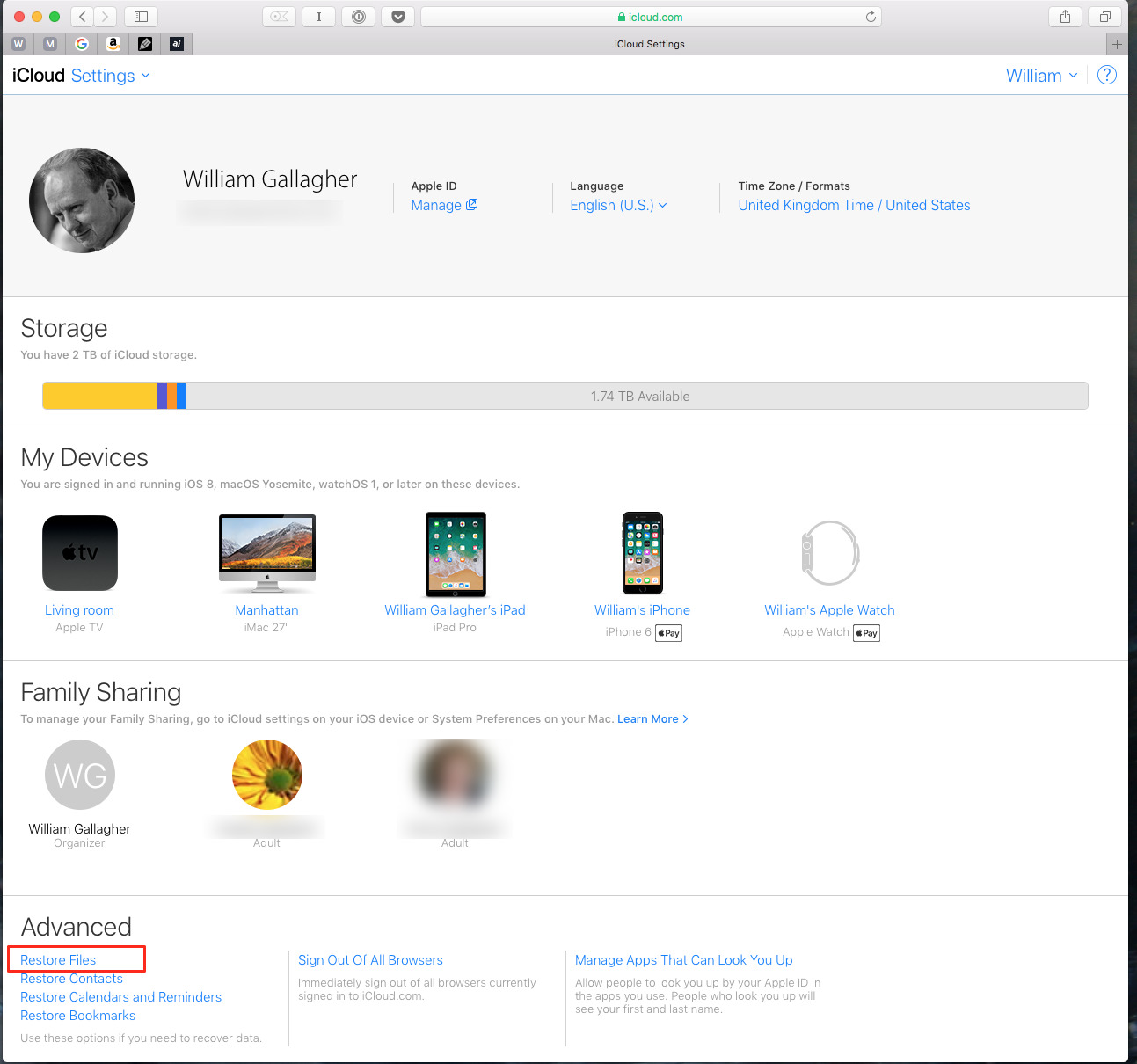Open the pinned 'ai' tab
This screenshot has width=1137, height=1064.
tap(177, 44)
